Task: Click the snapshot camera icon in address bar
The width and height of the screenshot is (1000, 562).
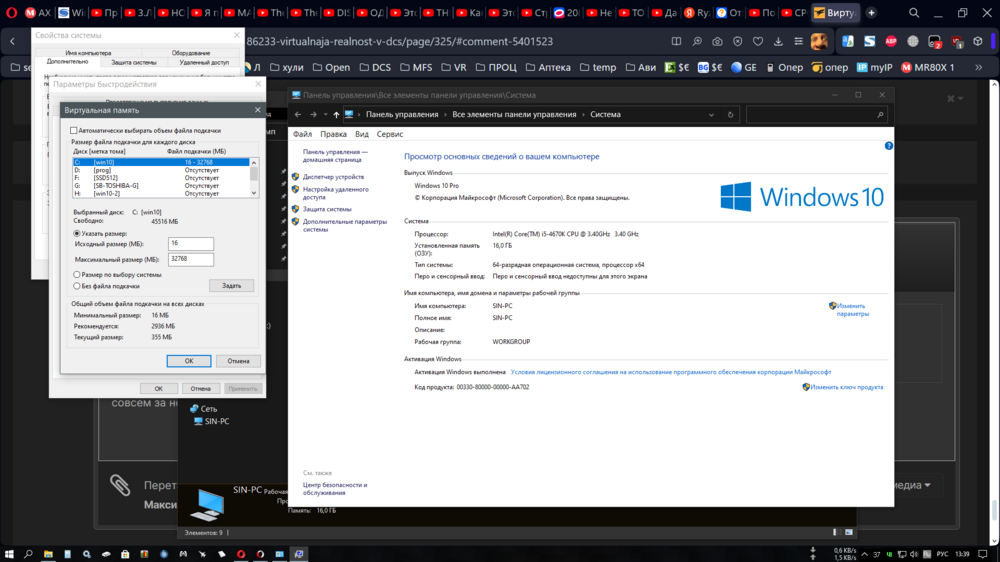Action: 717,41
